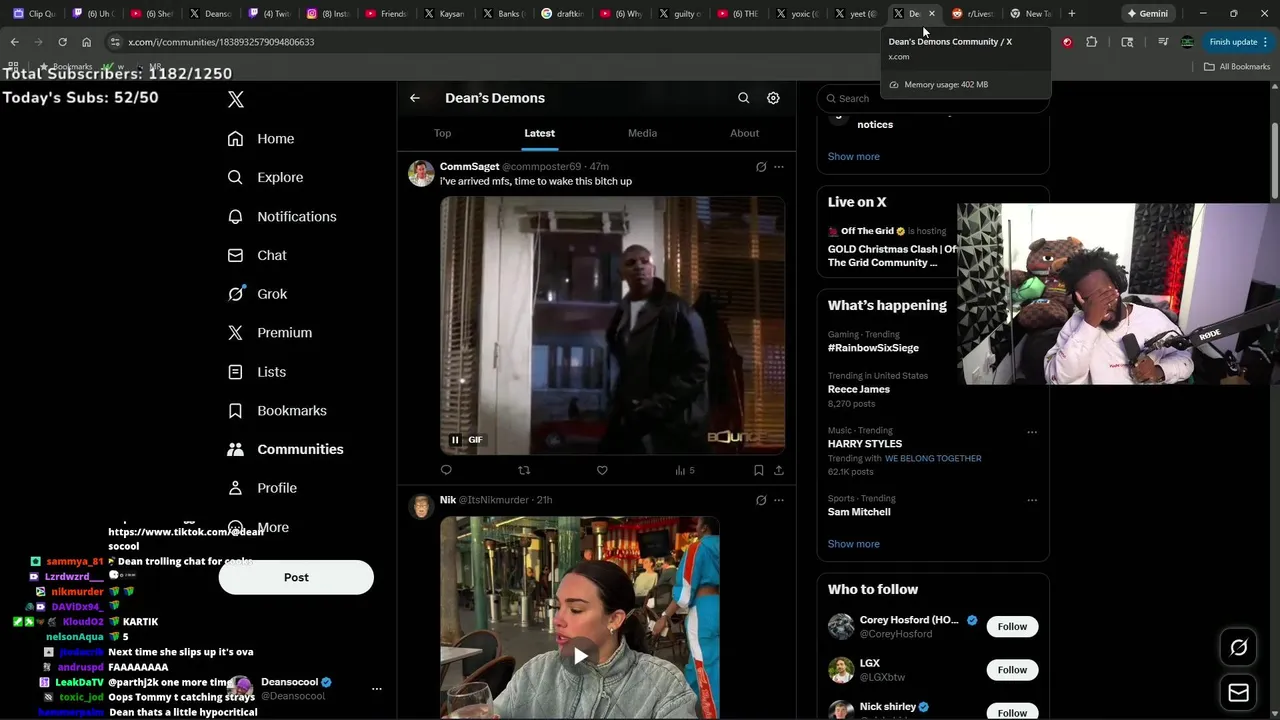Select the Latest tab
The width and height of the screenshot is (1280, 720).
(x=539, y=133)
